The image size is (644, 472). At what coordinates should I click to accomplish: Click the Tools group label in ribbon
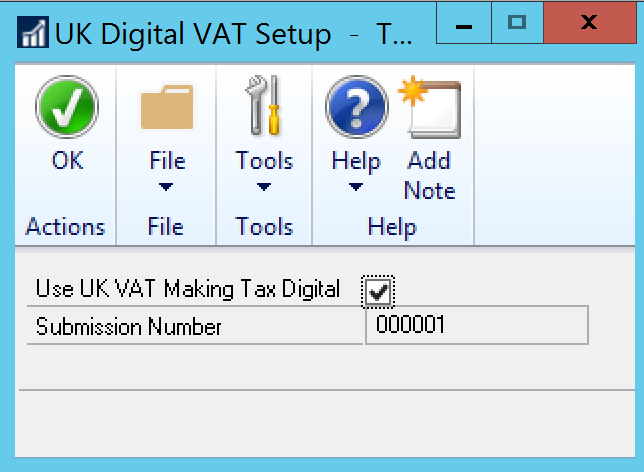264,227
